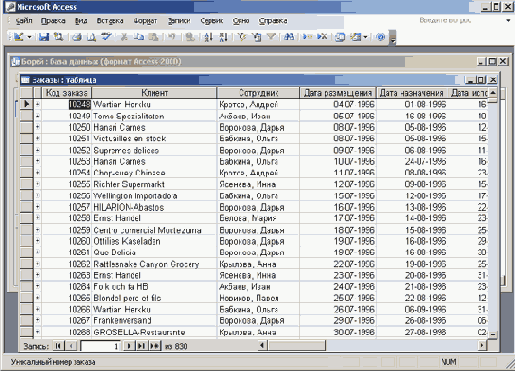Click the Paste toolbar icon

153,37
